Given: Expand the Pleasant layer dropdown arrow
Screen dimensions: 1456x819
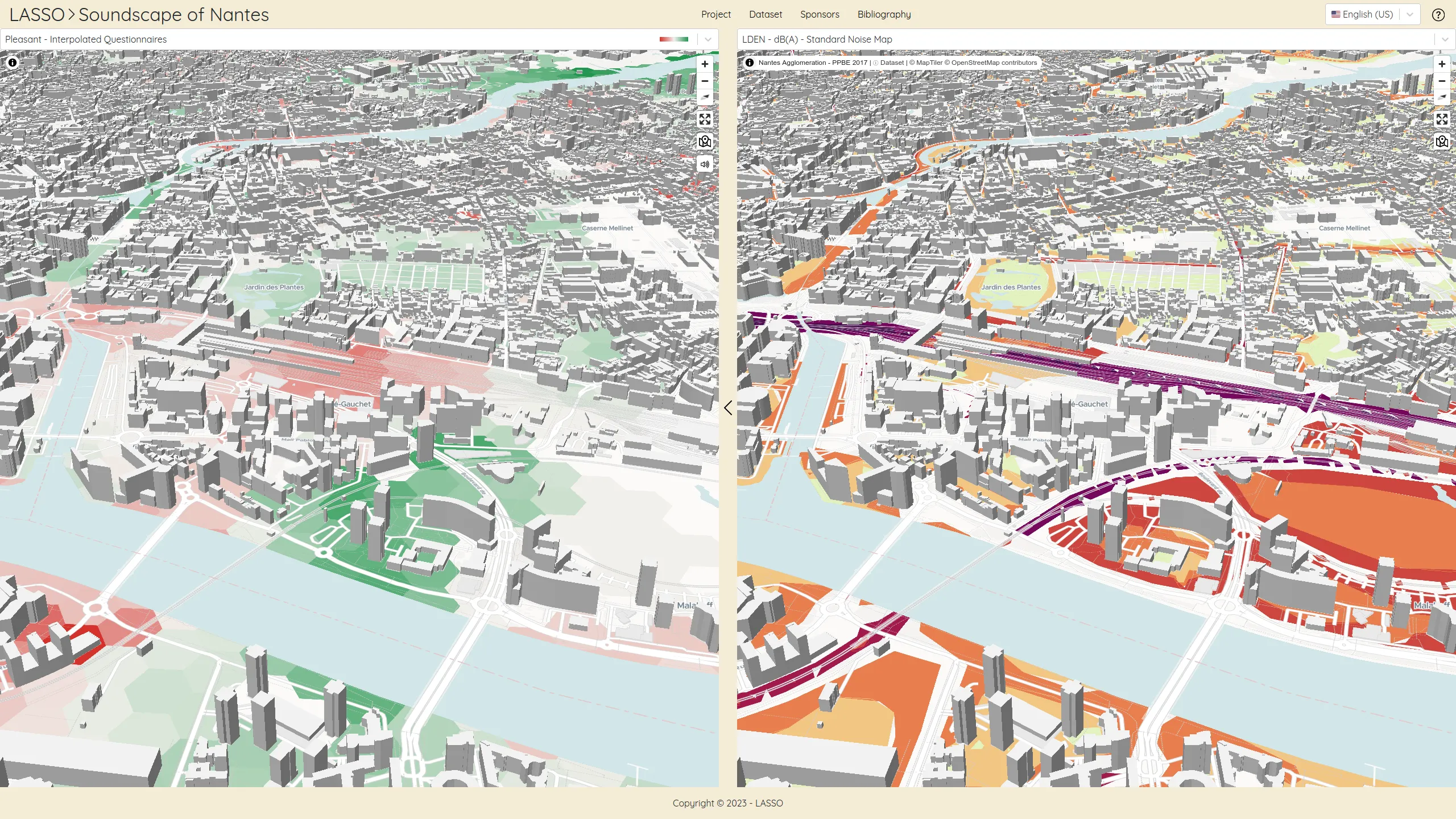Looking at the screenshot, I should click(708, 39).
